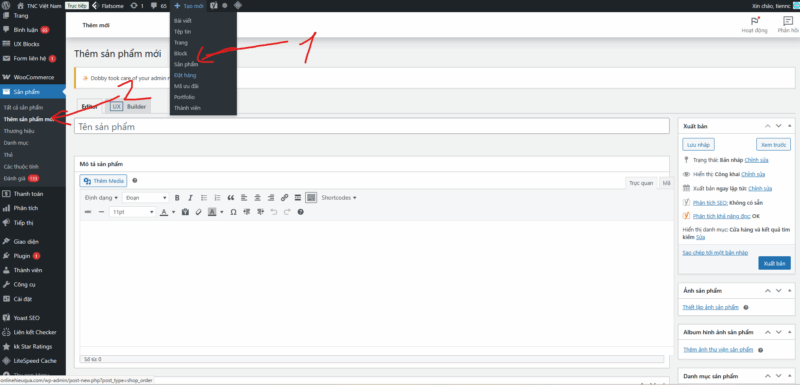Viewport: 800px width, 385px height.
Task: Toggle the Ảnh sản phẩm panel arrow
Action: point(790,290)
